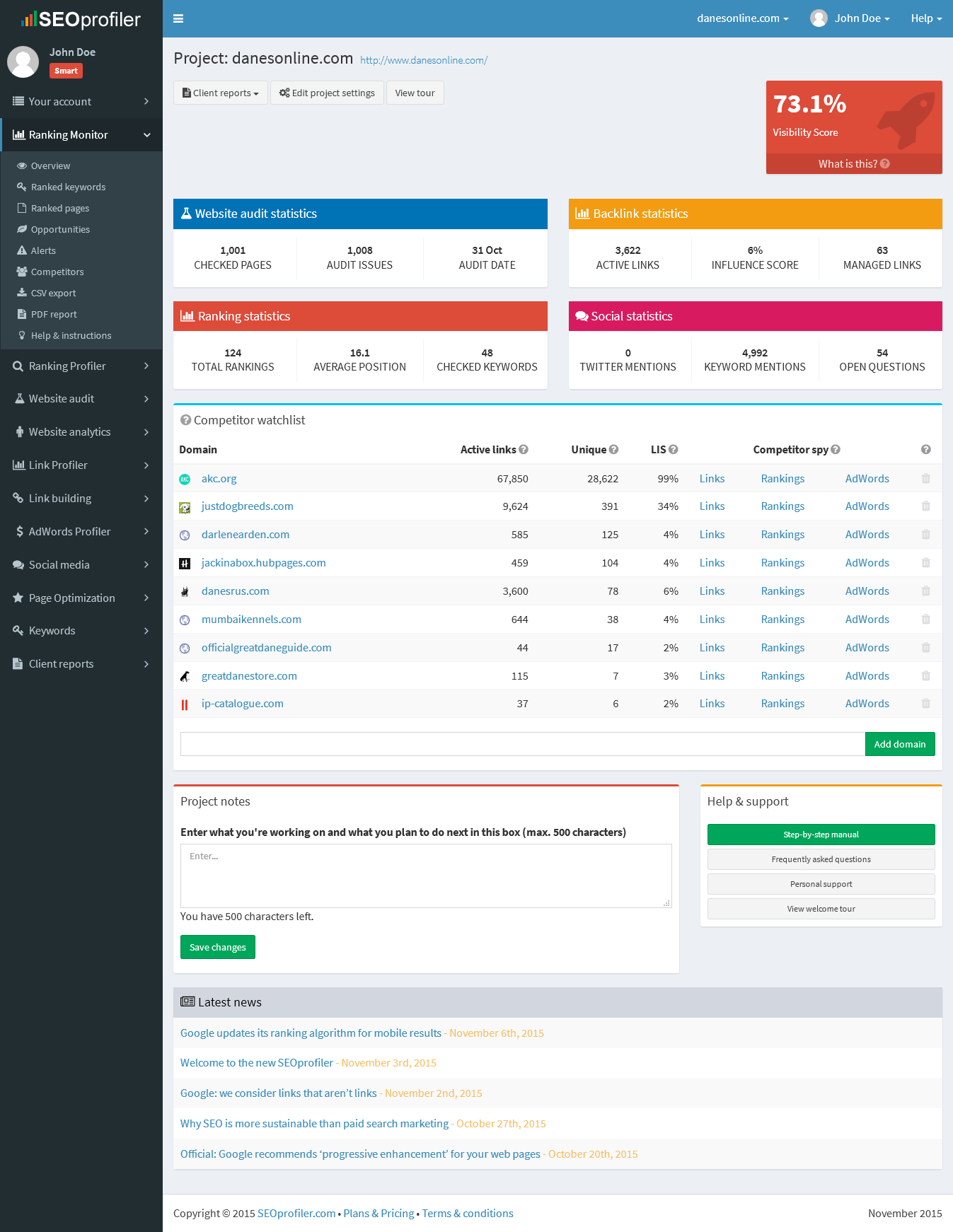Click the Website audit flask icon

[20, 398]
